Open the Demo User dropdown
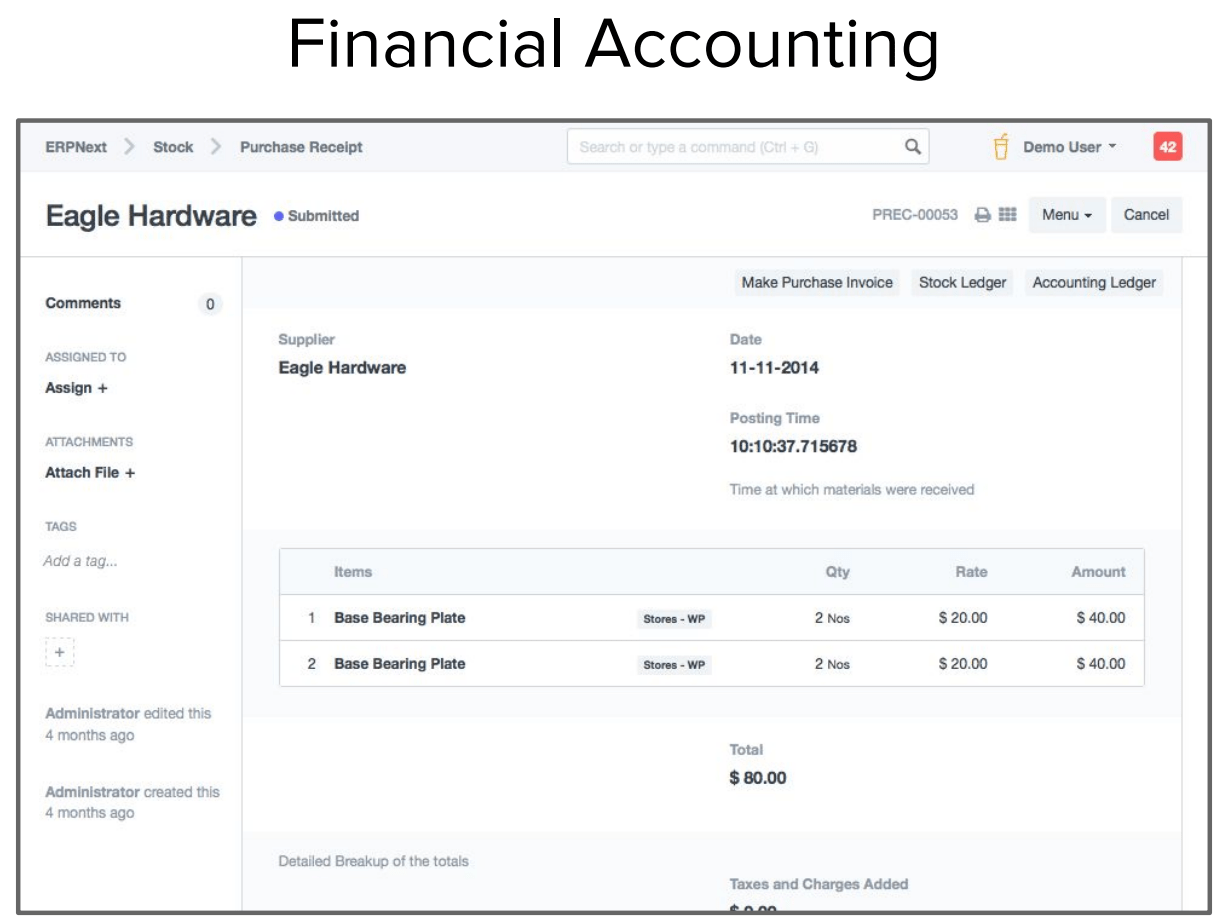This screenshot has width=1230, height=919. click(1069, 147)
